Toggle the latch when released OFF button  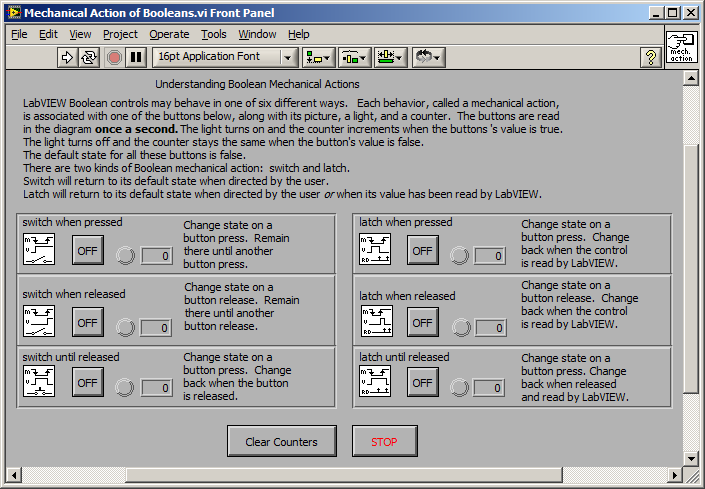coord(423,322)
